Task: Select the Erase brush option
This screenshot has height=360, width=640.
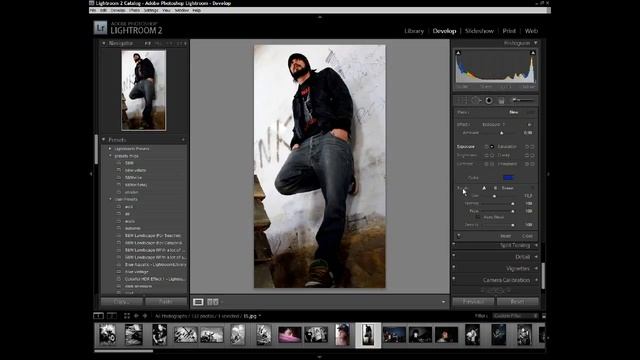Action: (507, 188)
